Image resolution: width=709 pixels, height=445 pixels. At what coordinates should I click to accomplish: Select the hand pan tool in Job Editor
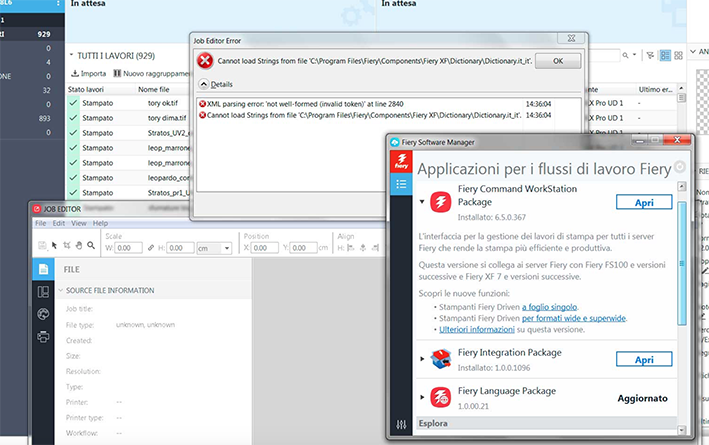click(x=79, y=245)
